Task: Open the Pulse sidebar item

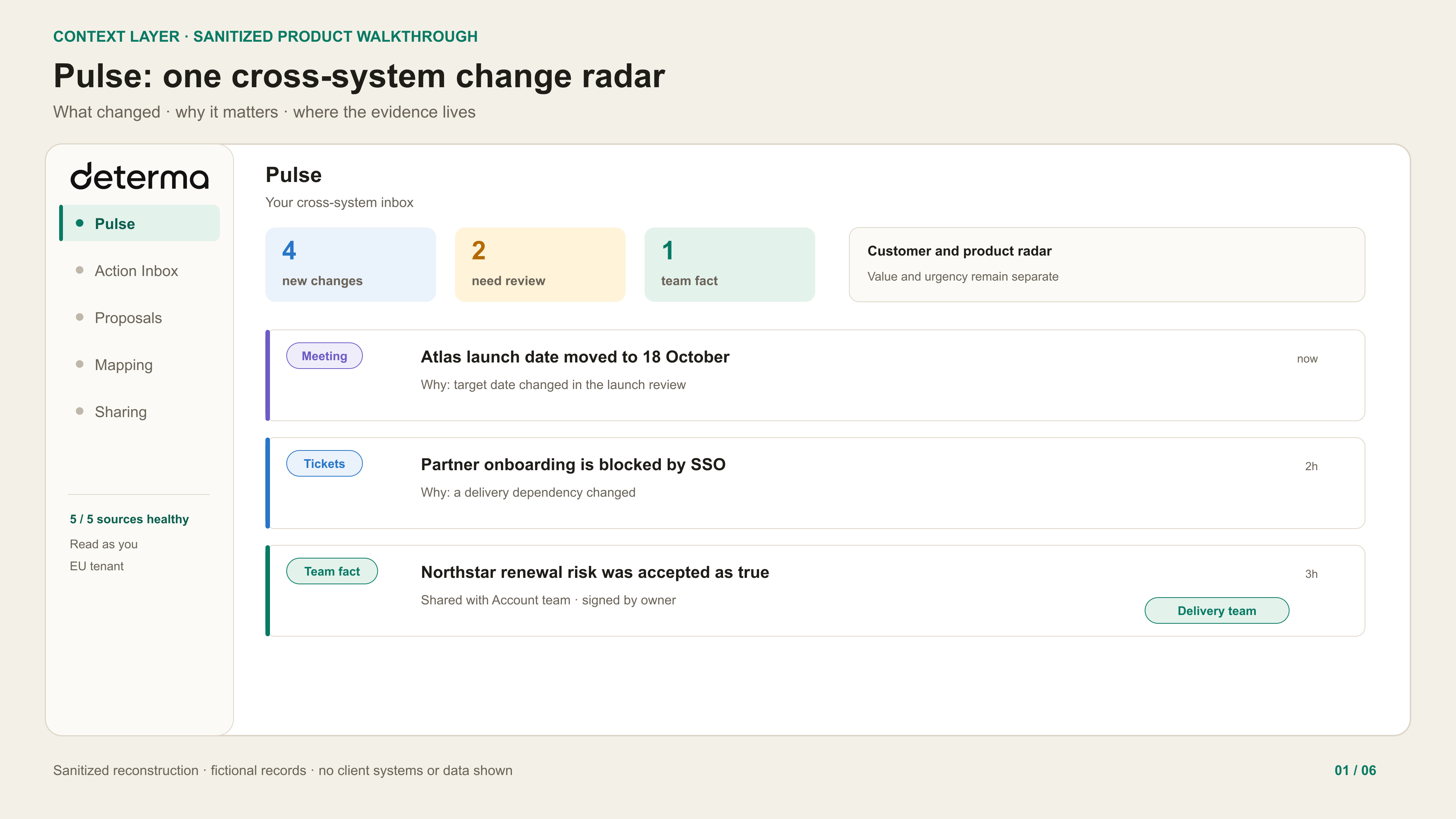Action: point(140,223)
